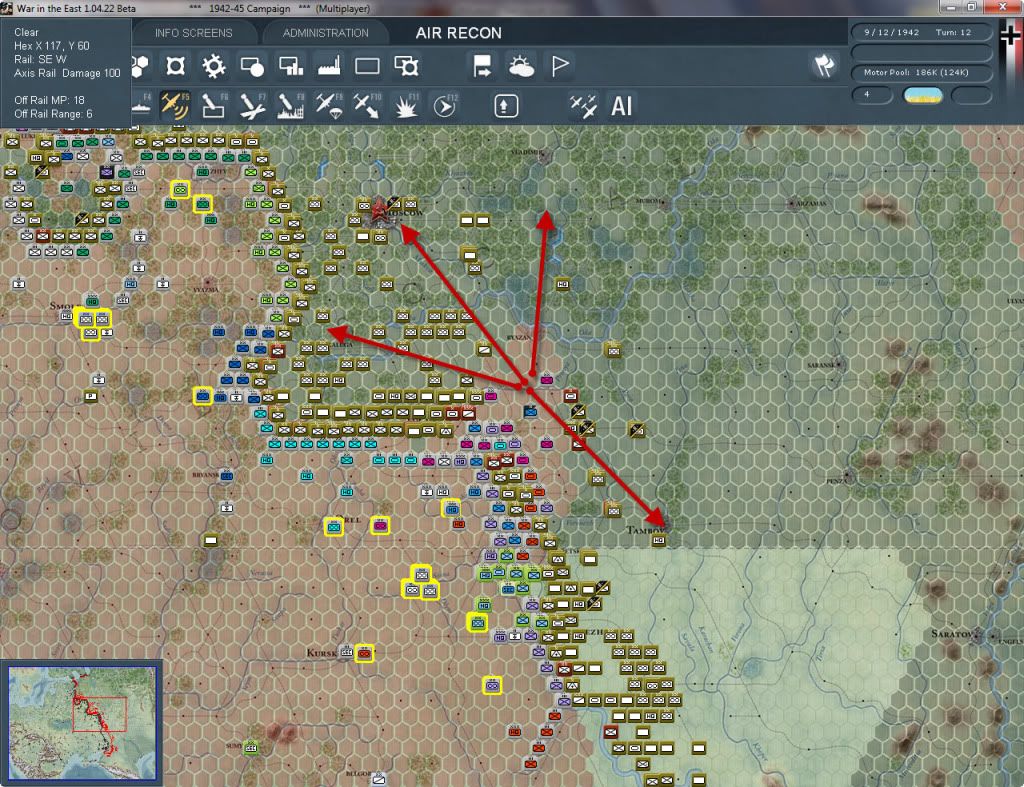Viewport: 1024px width, 787px height.
Task: Open the gear settings icon in toolbar
Action: (x=214, y=66)
